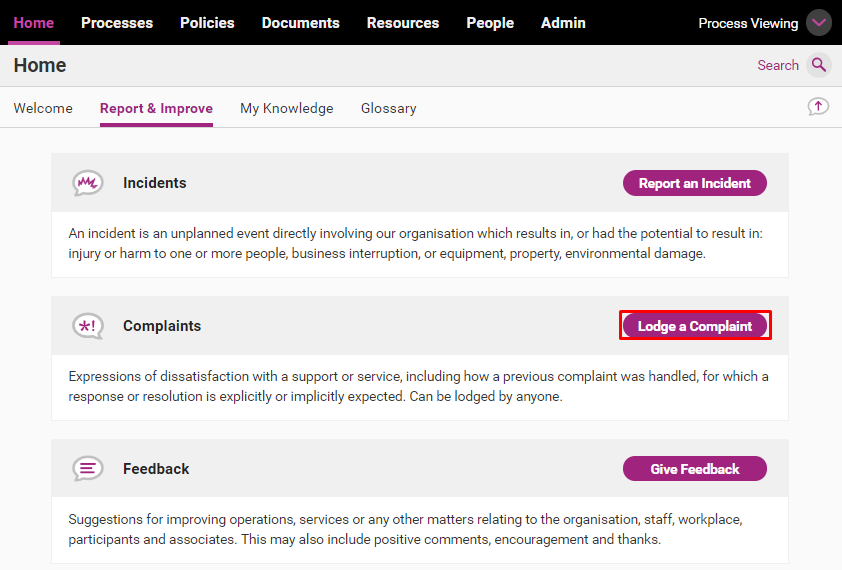
Task: Click the Feedback speech bubble icon
Action: pyautogui.click(x=88, y=468)
